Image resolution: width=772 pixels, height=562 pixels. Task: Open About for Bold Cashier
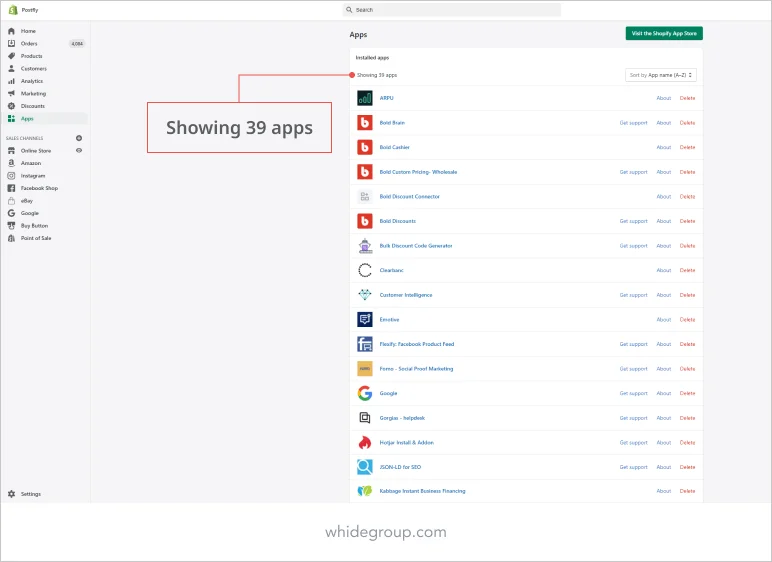tap(664, 147)
